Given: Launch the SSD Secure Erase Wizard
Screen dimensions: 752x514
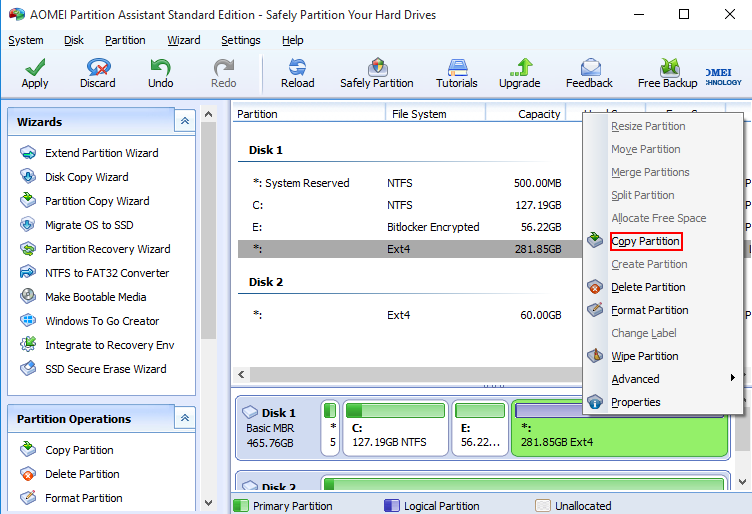Looking at the screenshot, I should pos(106,369).
